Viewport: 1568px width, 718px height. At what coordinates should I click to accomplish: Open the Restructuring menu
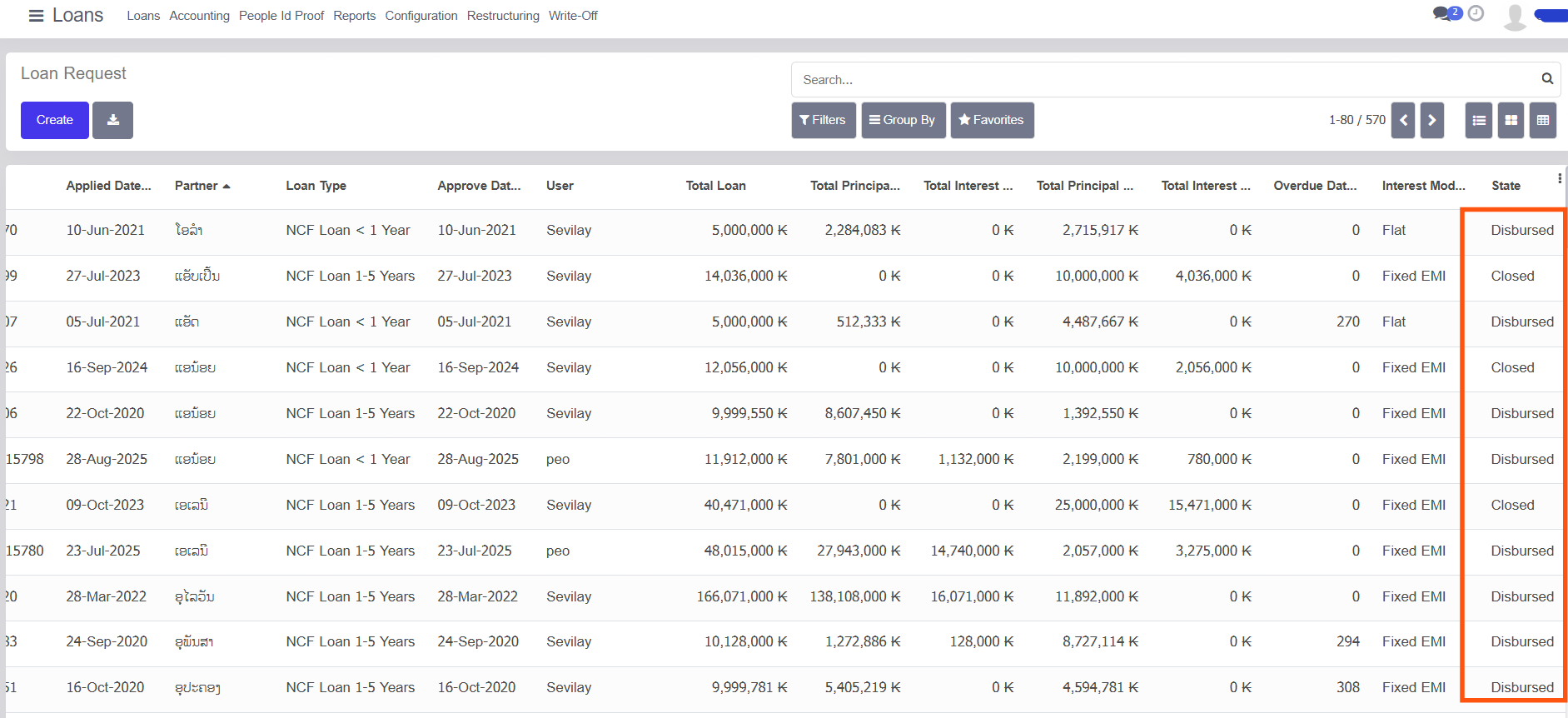tap(503, 16)
